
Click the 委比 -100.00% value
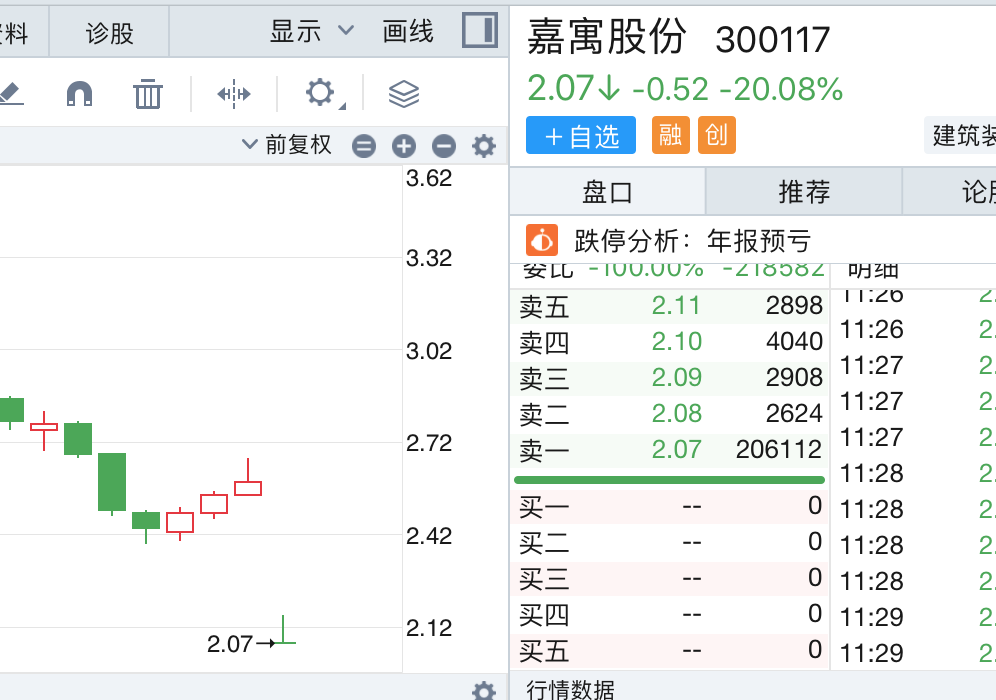pyautogui.click(x=645, y=270)
